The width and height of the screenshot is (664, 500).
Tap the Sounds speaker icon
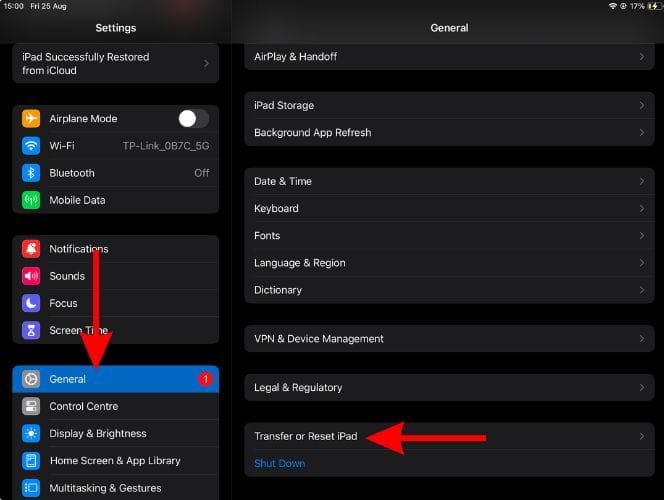point(31,276)
